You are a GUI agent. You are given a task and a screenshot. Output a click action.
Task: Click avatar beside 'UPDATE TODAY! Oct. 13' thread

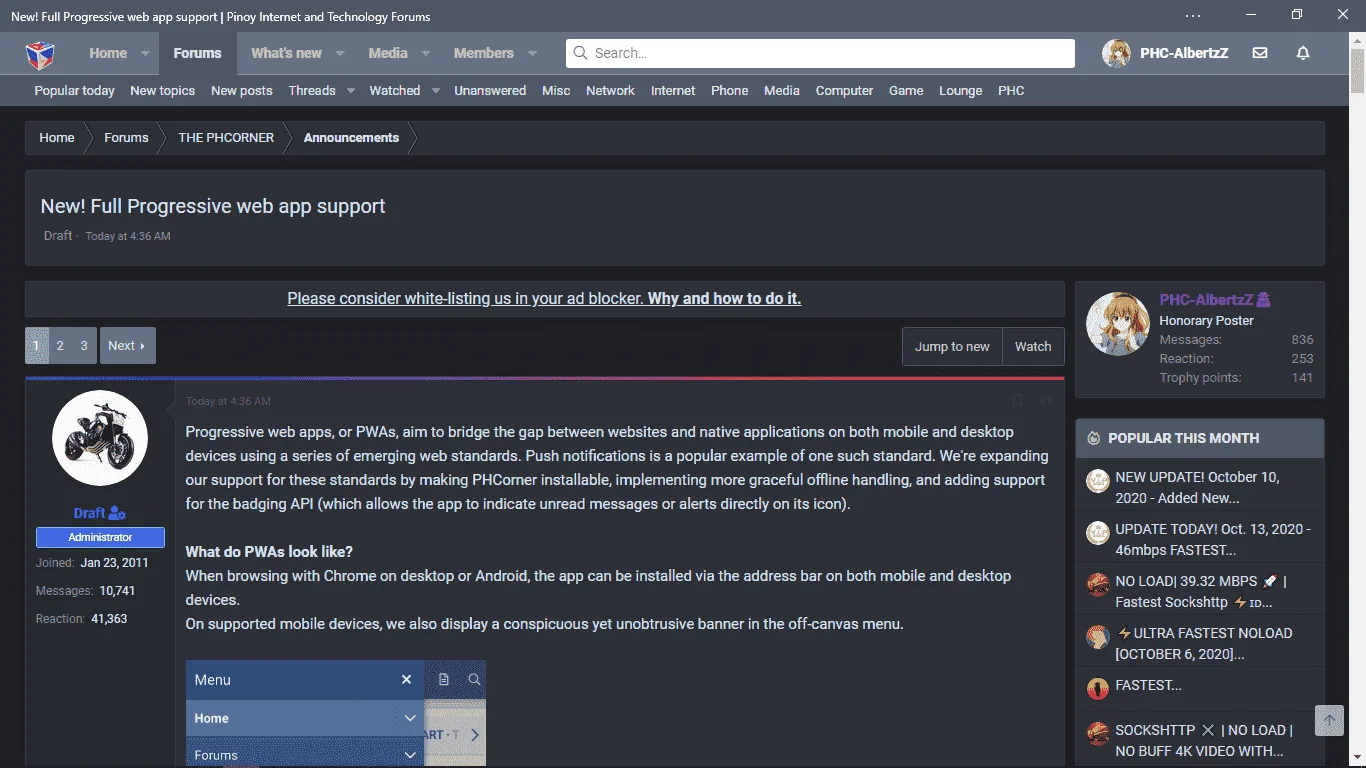coord(1098,532)
